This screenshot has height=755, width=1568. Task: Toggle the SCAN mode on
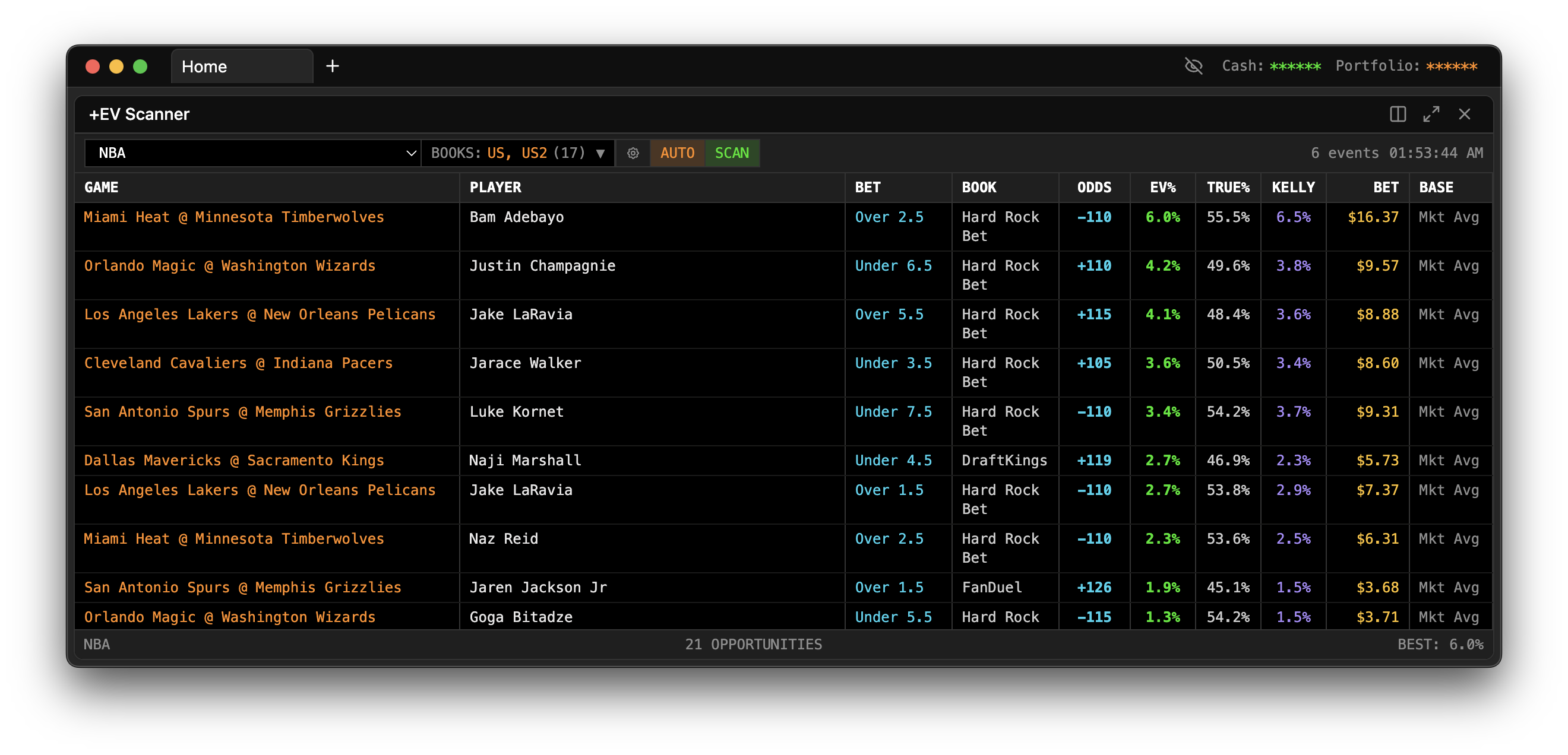tap(732, 153)
